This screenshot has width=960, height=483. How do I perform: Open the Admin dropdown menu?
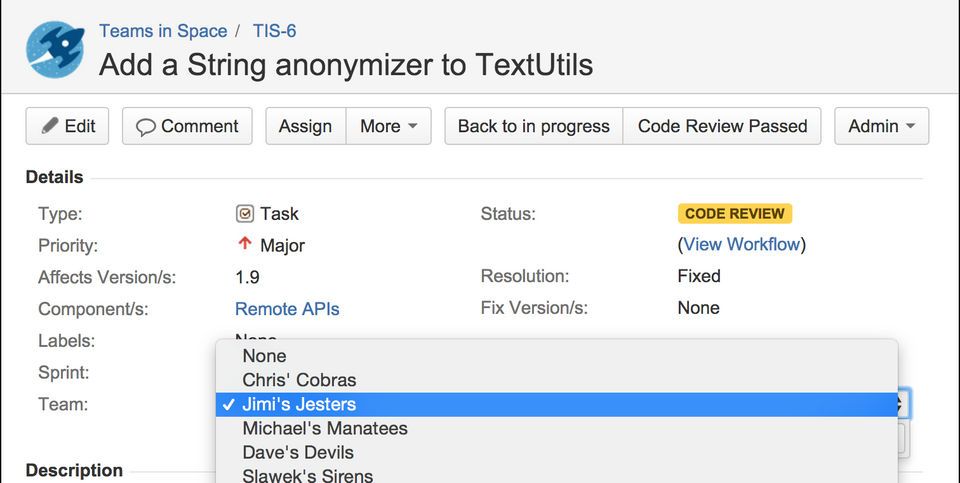(x=881, y=126)
